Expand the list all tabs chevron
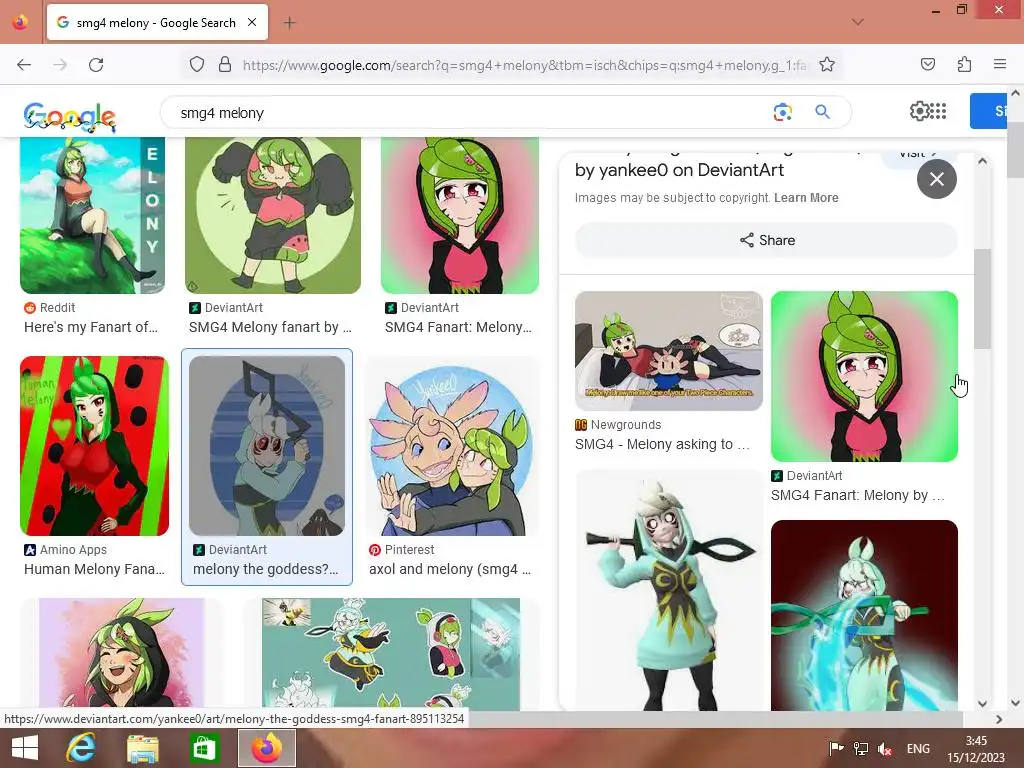1024x768 pixels. [858, 22]
